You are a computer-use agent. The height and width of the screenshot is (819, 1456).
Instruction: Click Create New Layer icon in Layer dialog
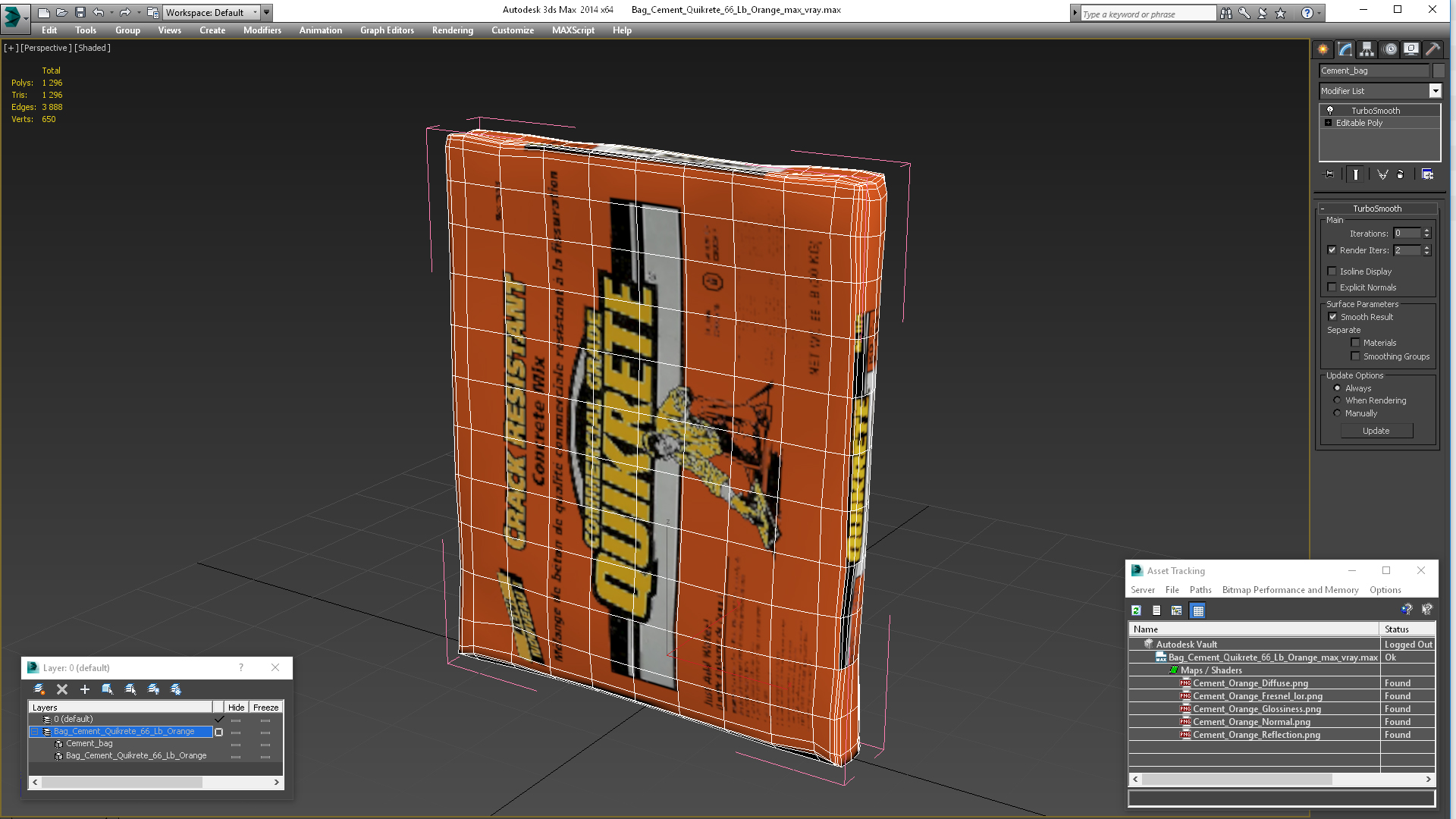pos(39,689)
